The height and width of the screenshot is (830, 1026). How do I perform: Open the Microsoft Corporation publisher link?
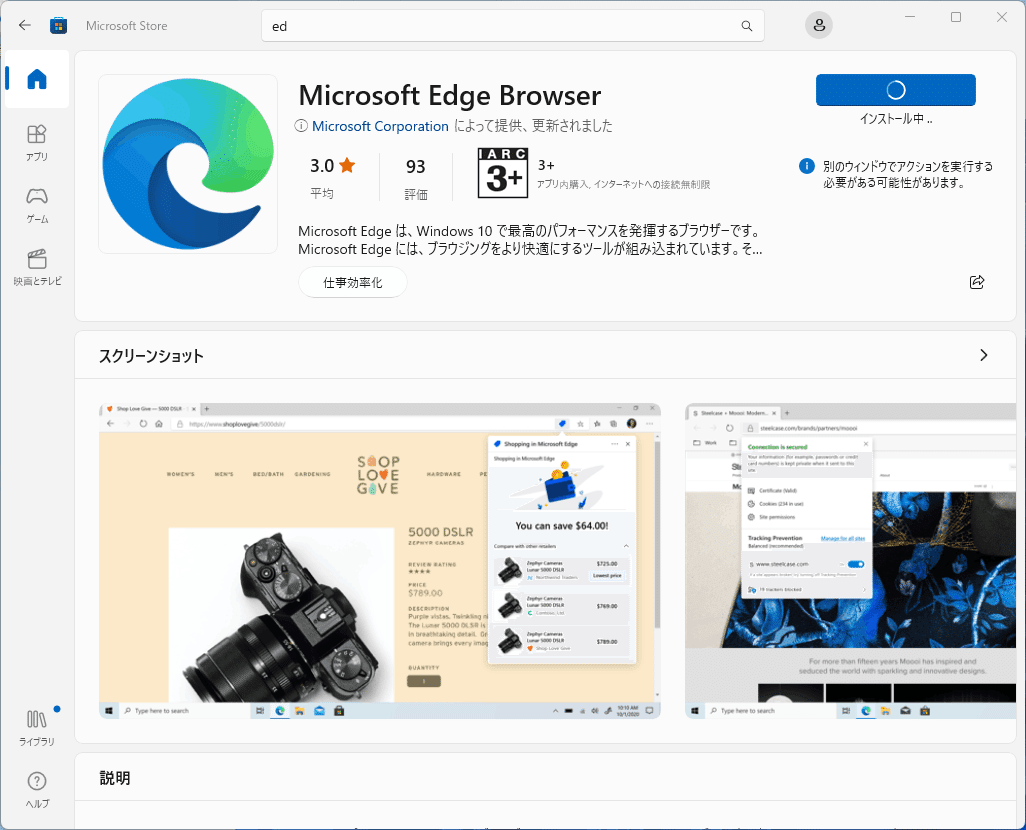click(380, 126)
